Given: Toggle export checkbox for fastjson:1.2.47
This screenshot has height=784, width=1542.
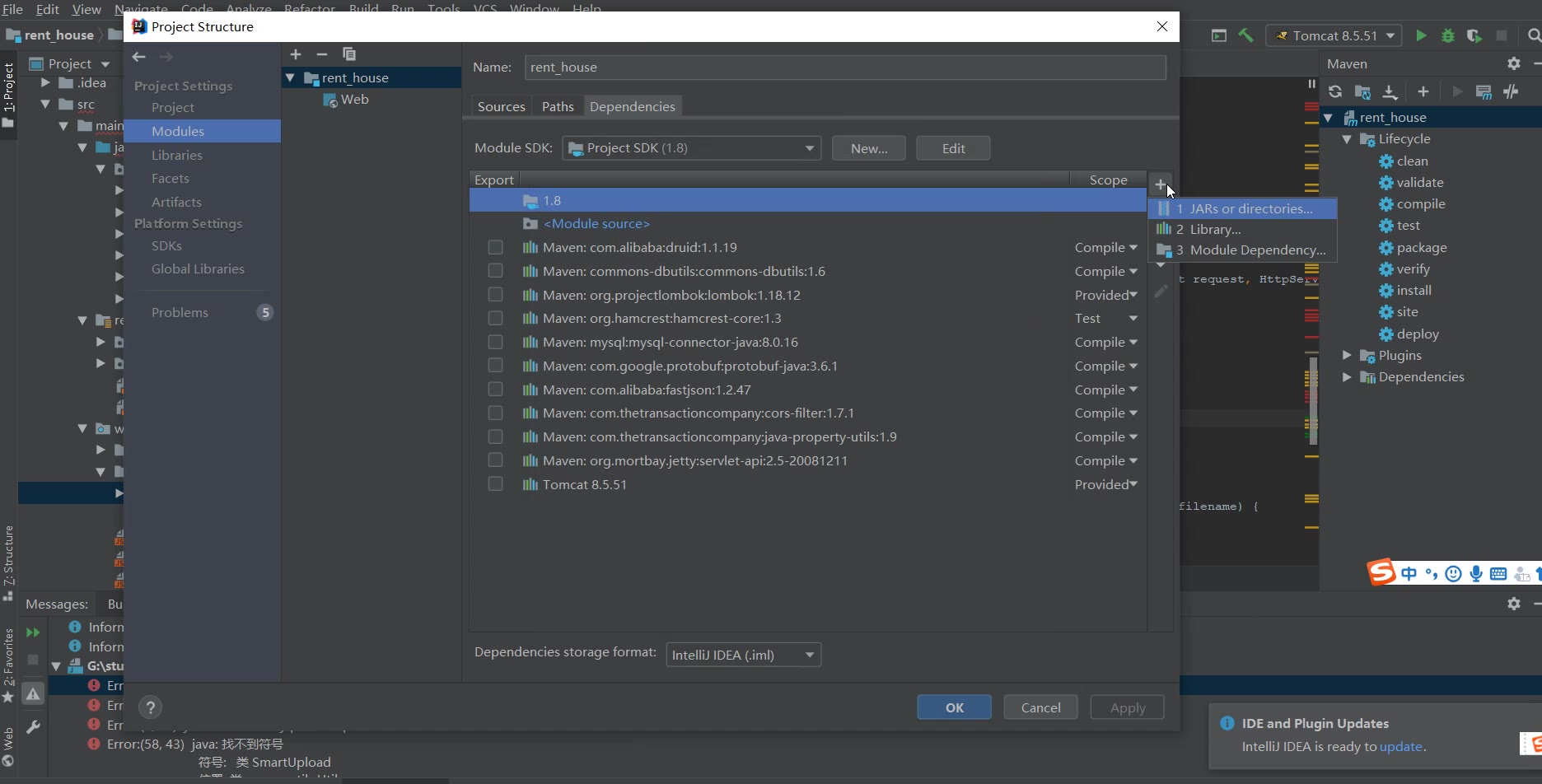Looking at the screenshot, I should click(x=495, y=389).
